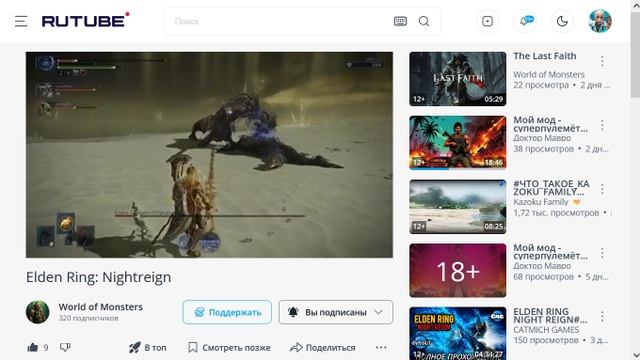Expand the Вы подписаны dropdown
Image resolution: width=640 pixels, height=360 pixels.
coord(336,312)
